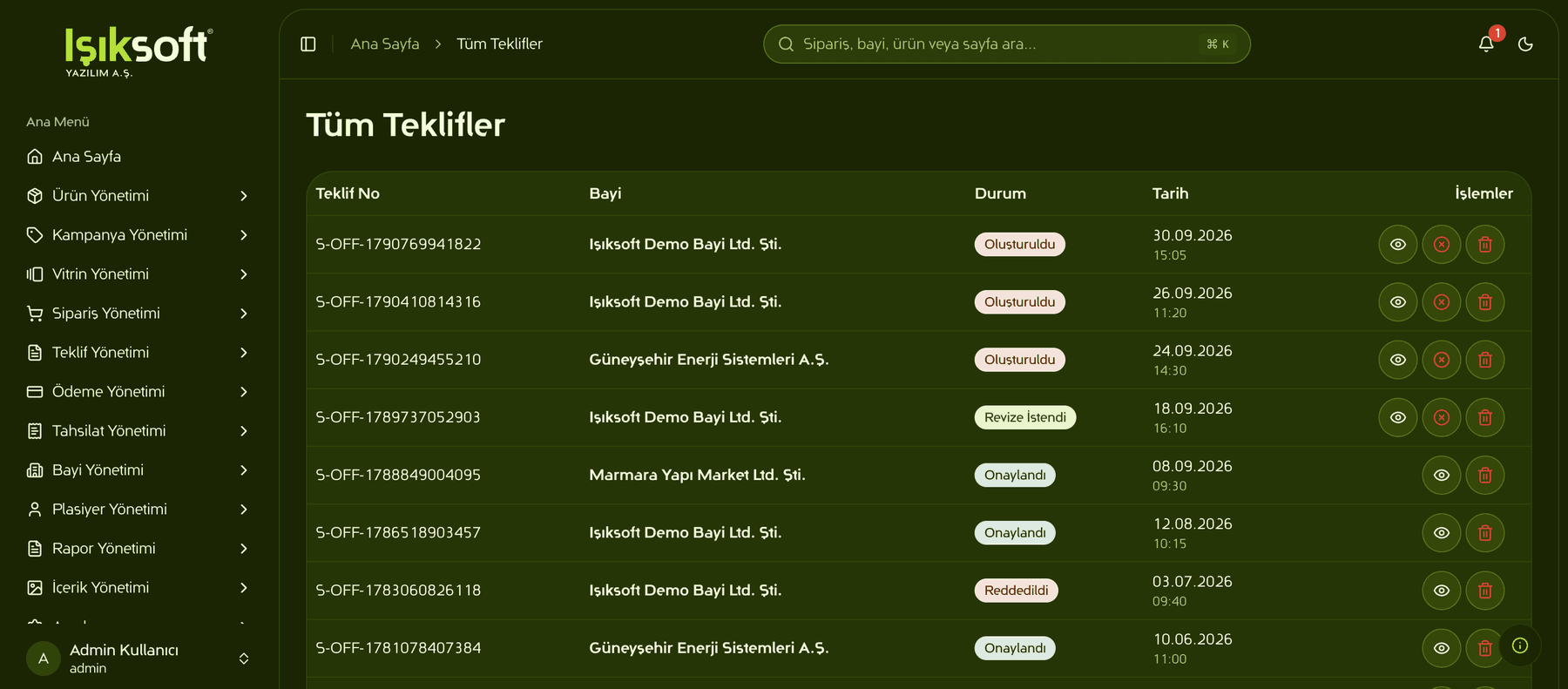Toggle the sidebar panel icon

pos(308,44)
